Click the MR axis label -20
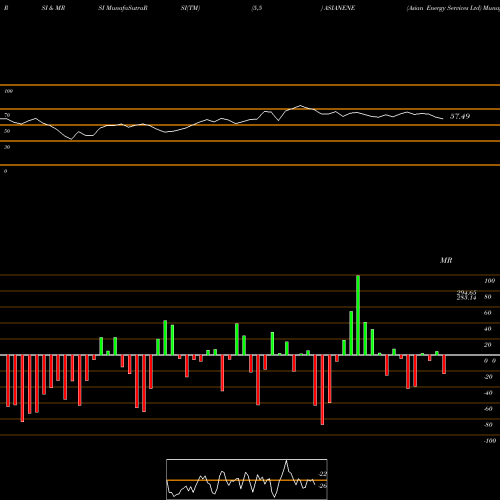This screenshot has height=500, width=500. point(488,377)
